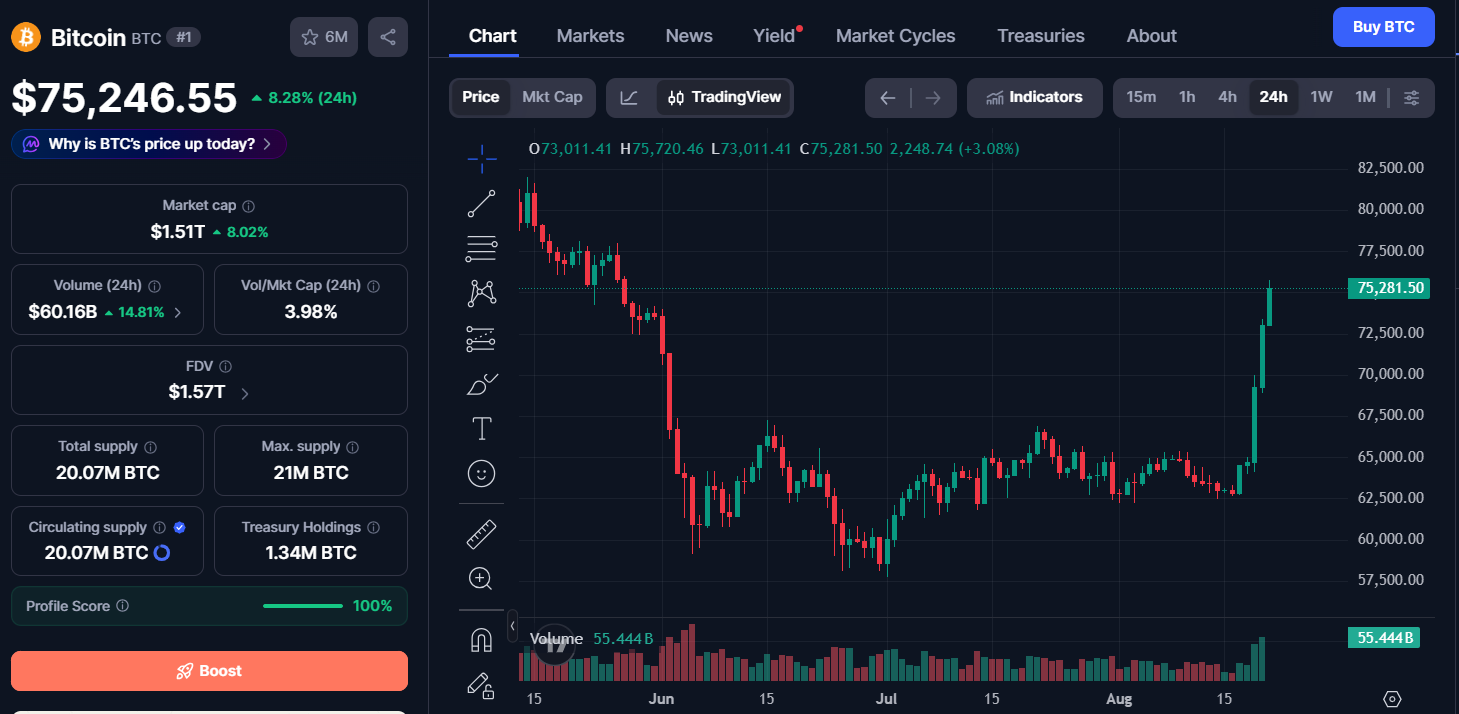Screen dimensions: 1459x714
Task: Select the ruler measure tool
Action: 482,534
